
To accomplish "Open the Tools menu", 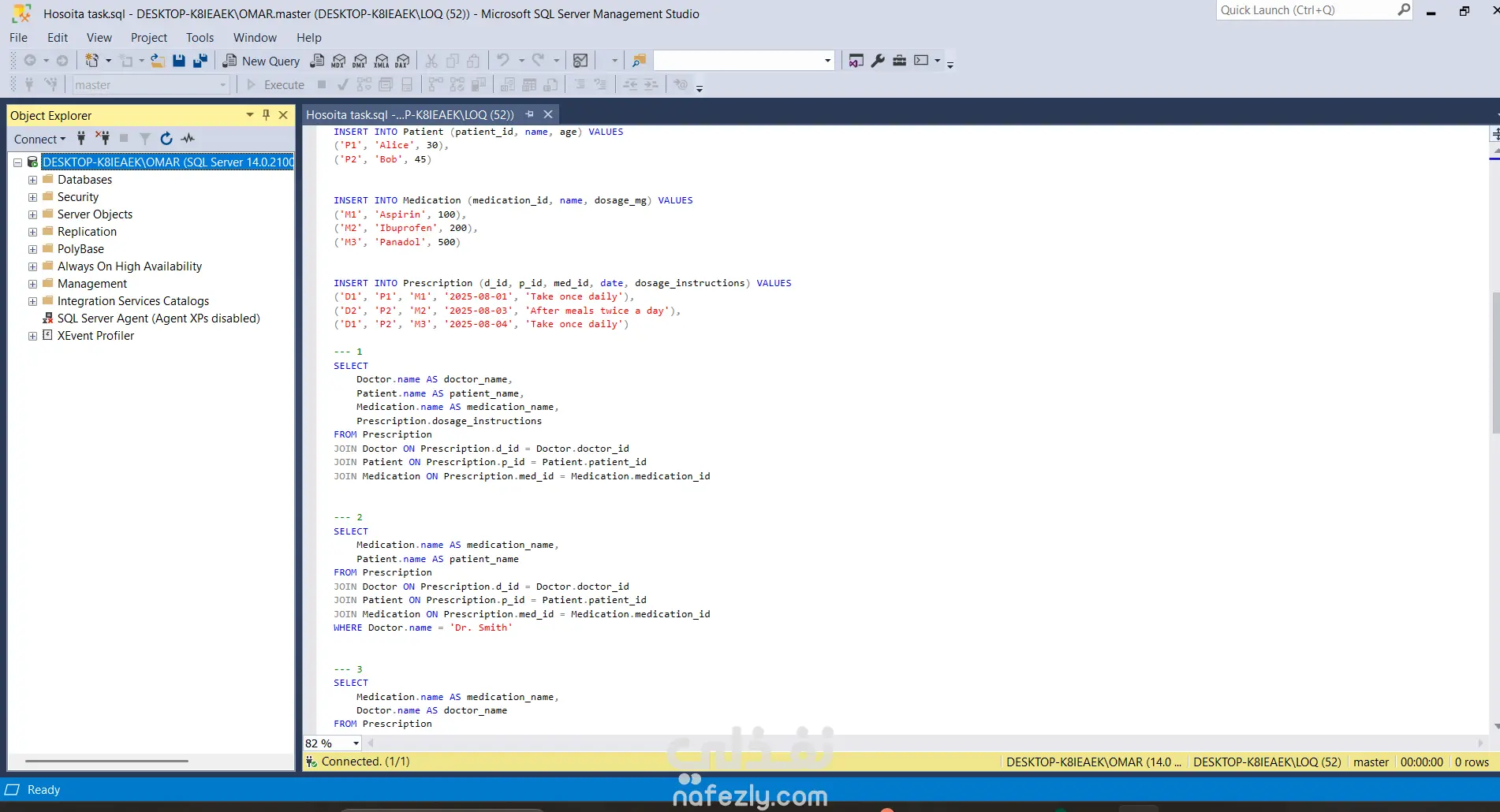I will pos(200,37).
